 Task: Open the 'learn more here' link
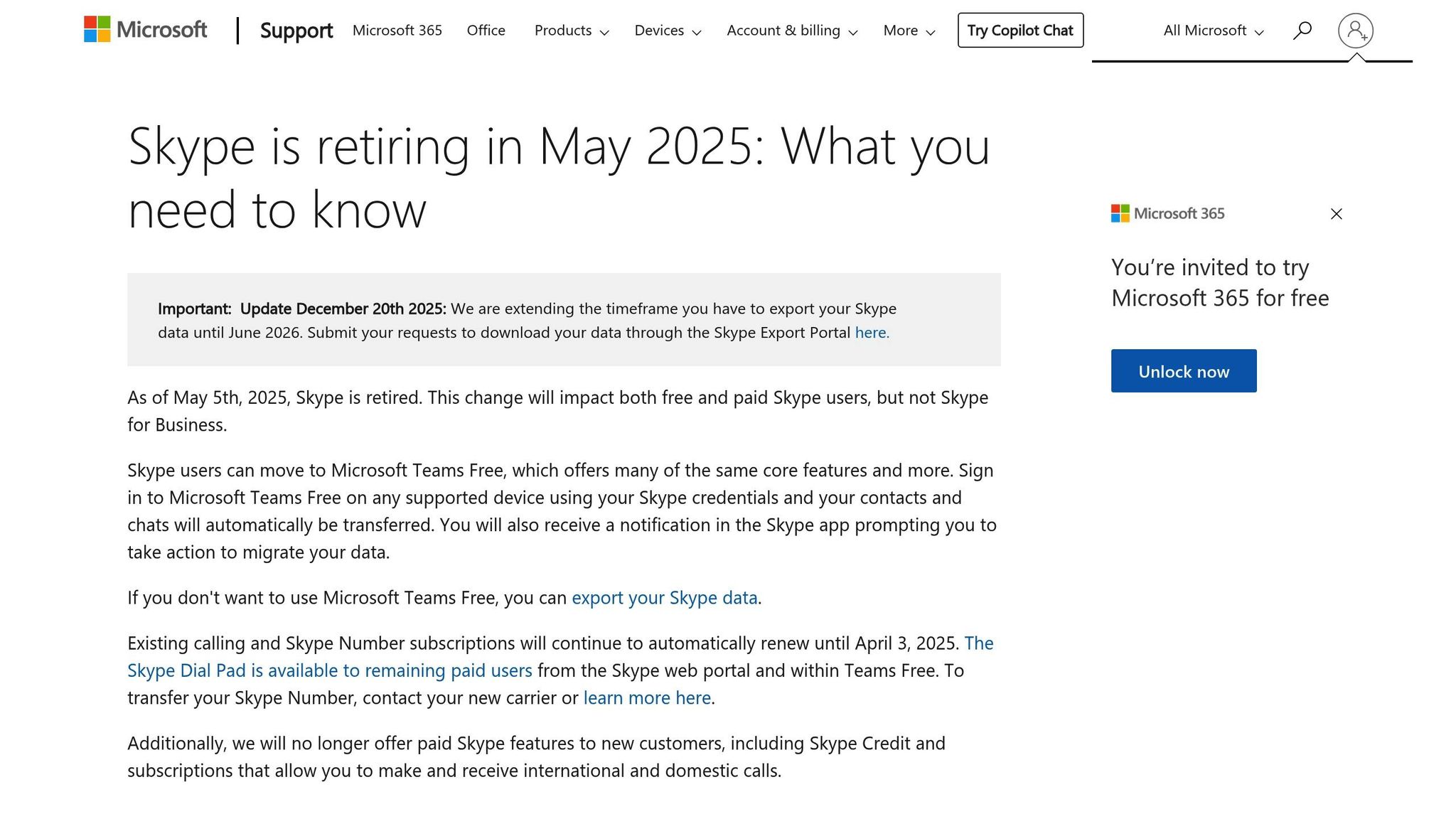pos(646,698)
